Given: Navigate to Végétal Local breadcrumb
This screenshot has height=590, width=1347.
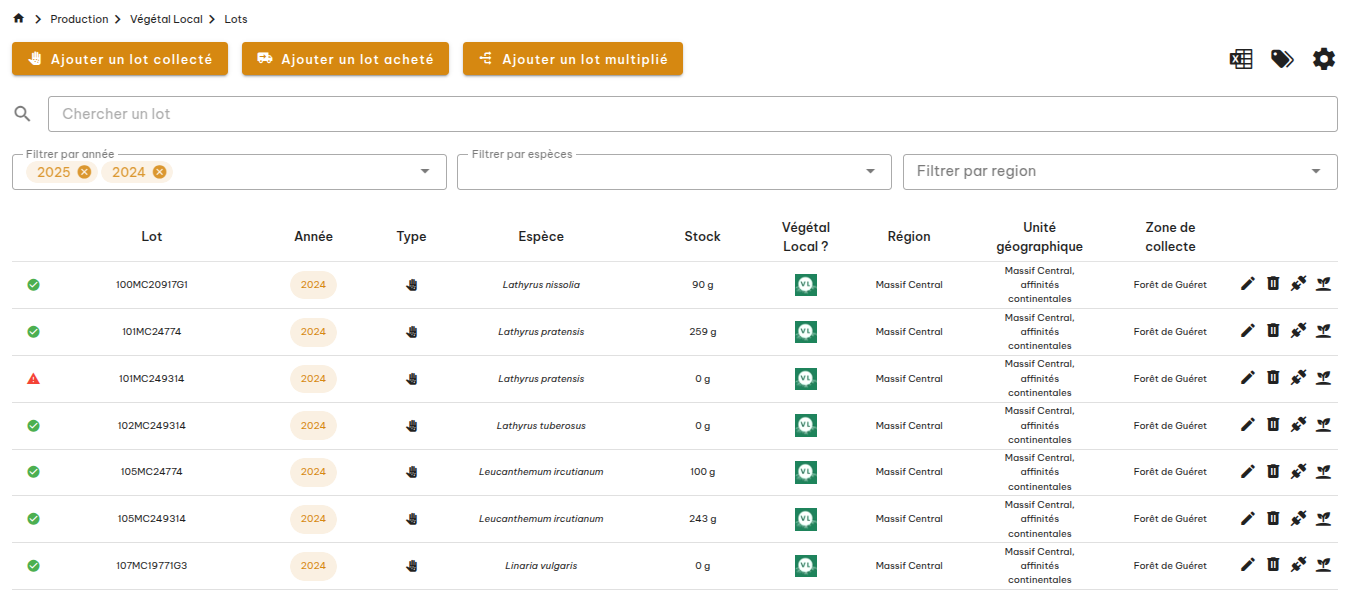Looking at the screenshot, I should 166,19.
